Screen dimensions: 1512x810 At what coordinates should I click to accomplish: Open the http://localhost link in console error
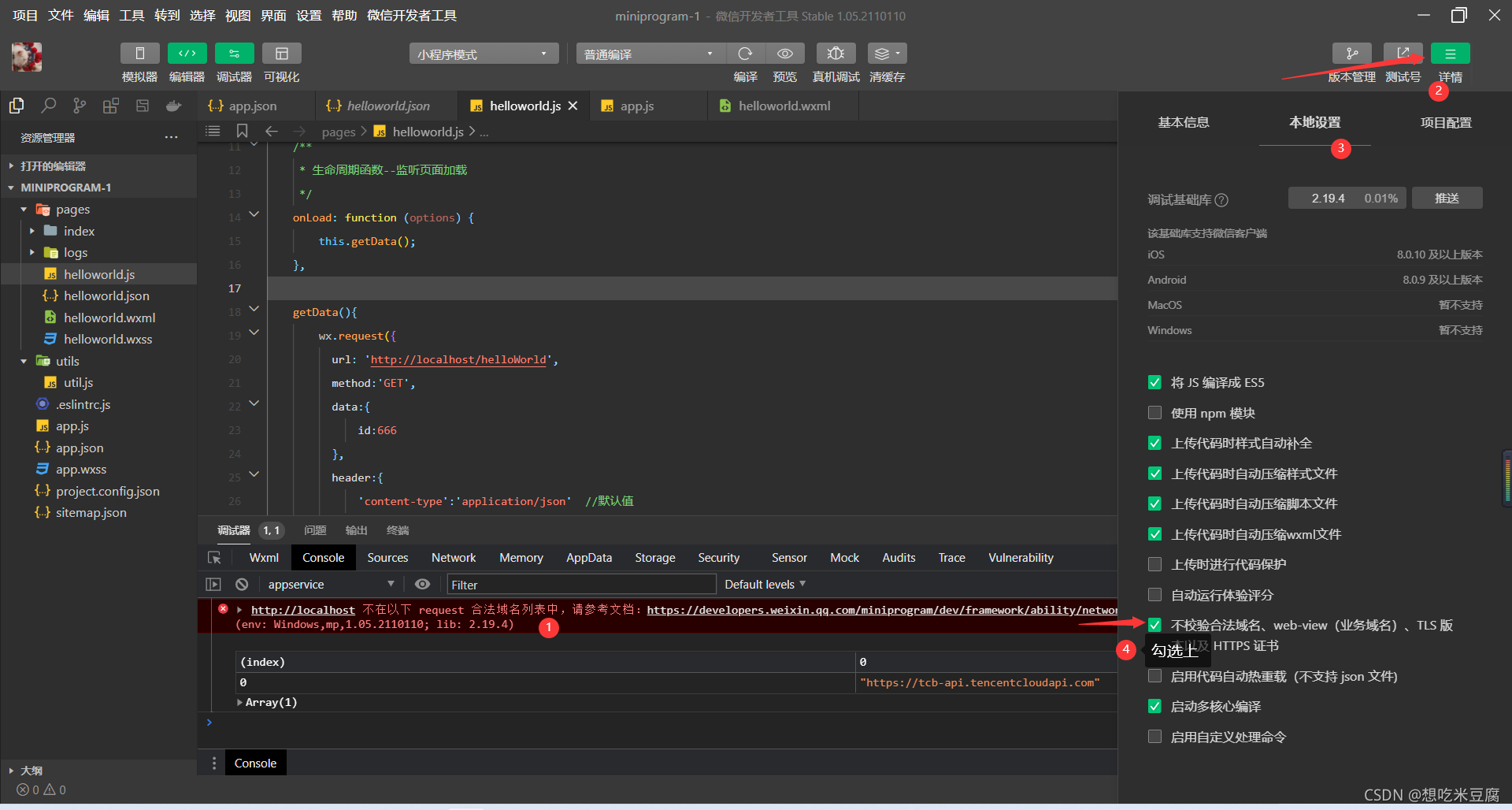click(x=302, y=610)
